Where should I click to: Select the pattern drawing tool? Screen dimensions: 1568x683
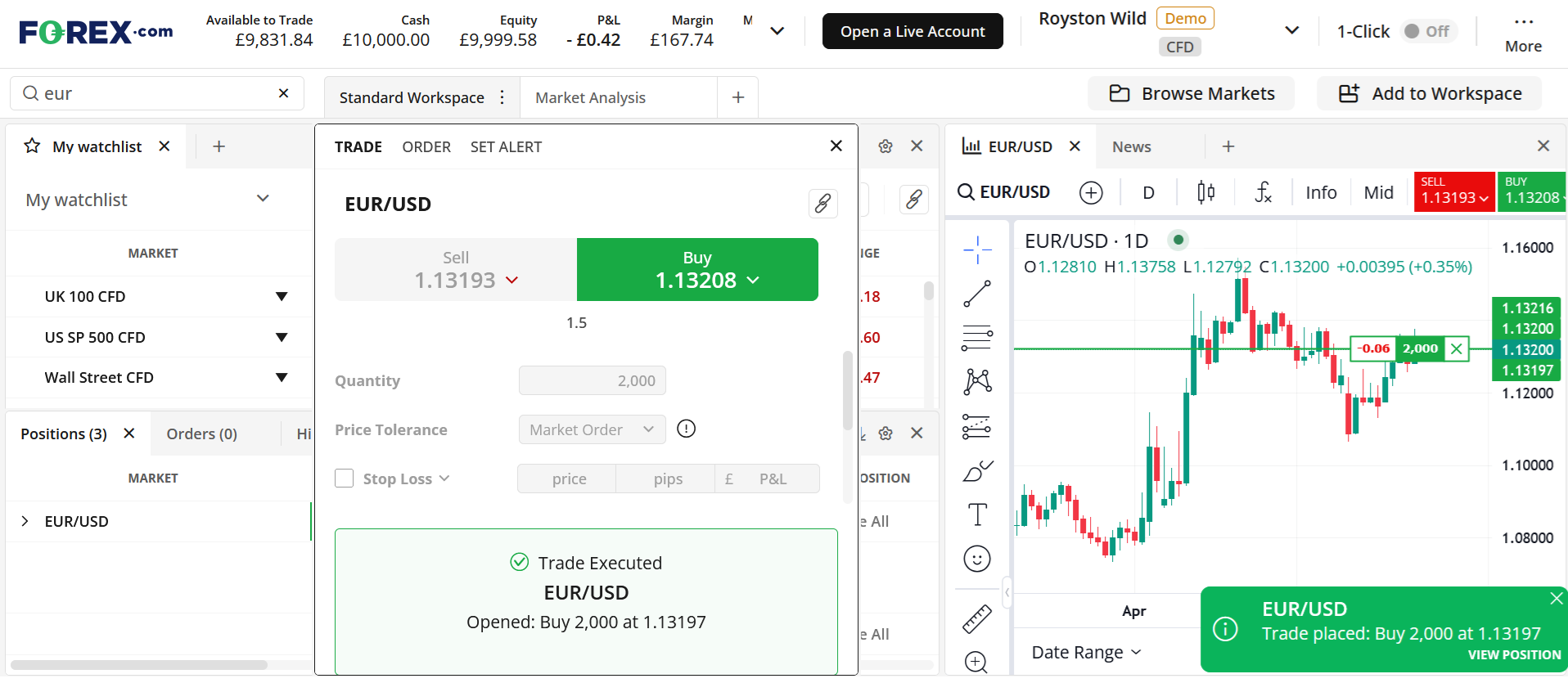tap(977, 381)
